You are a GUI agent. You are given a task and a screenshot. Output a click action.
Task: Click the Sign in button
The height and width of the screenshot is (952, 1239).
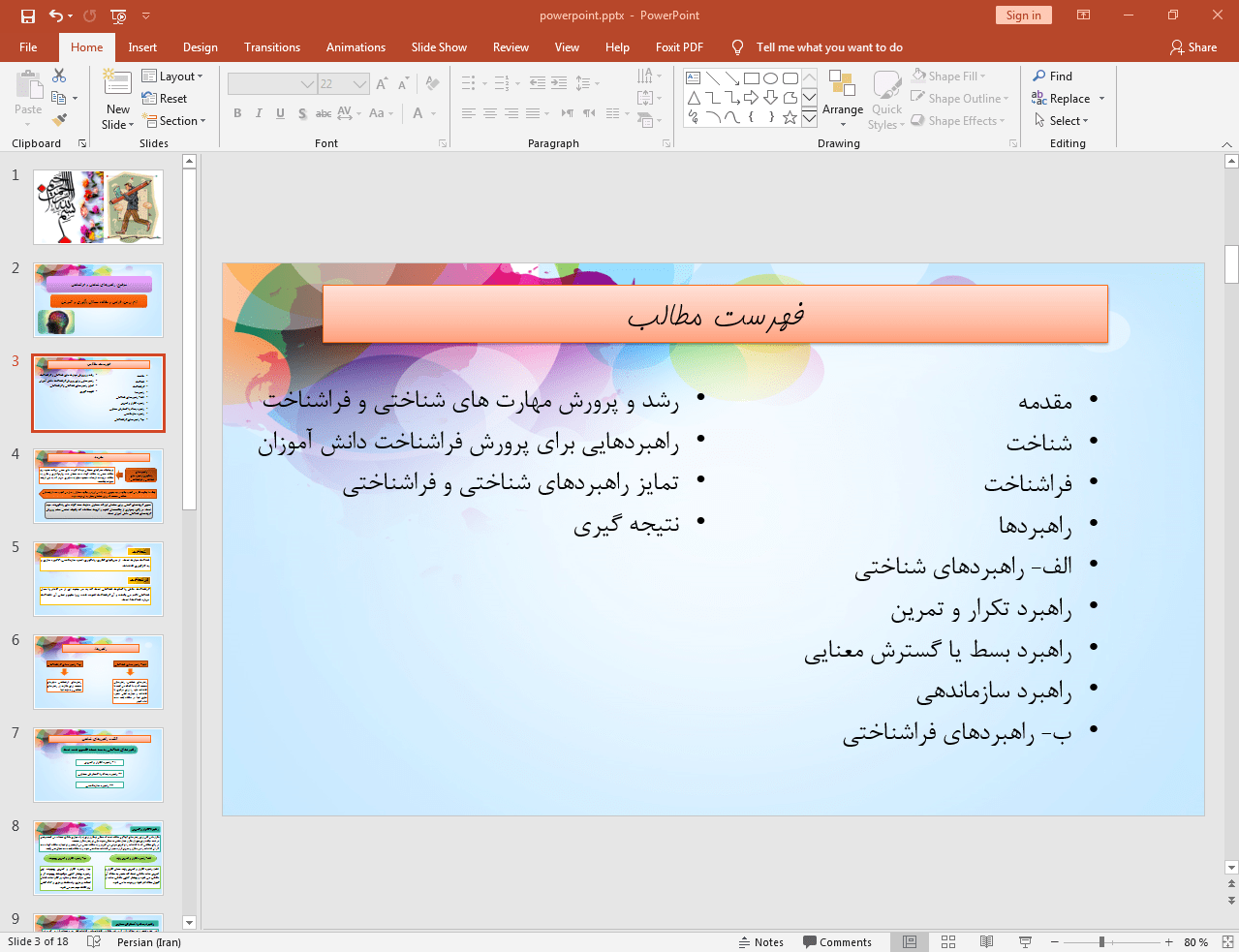tap(1023, 15)
